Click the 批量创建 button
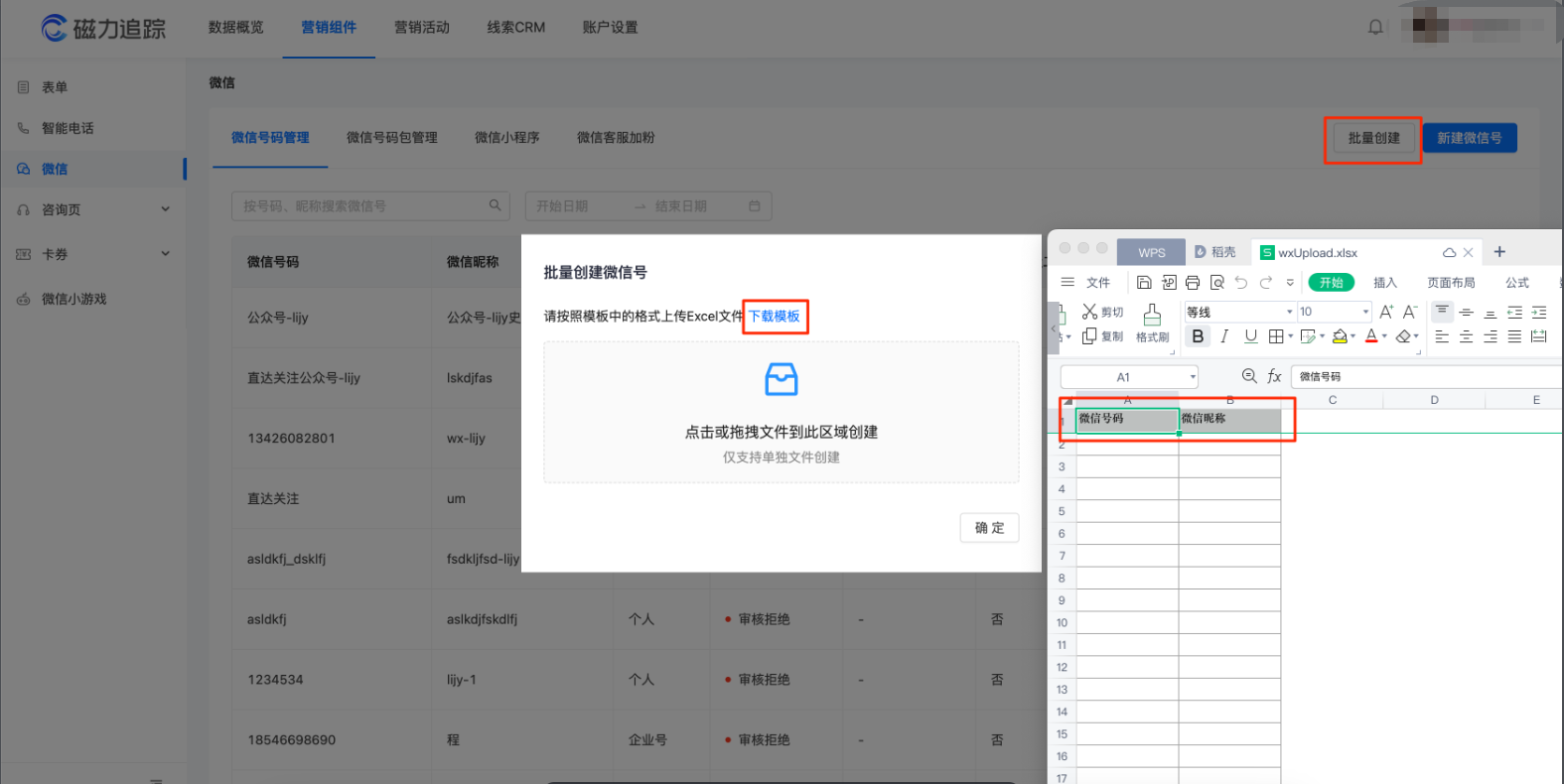The image size is (1564, 784). tap(1374, 138)
